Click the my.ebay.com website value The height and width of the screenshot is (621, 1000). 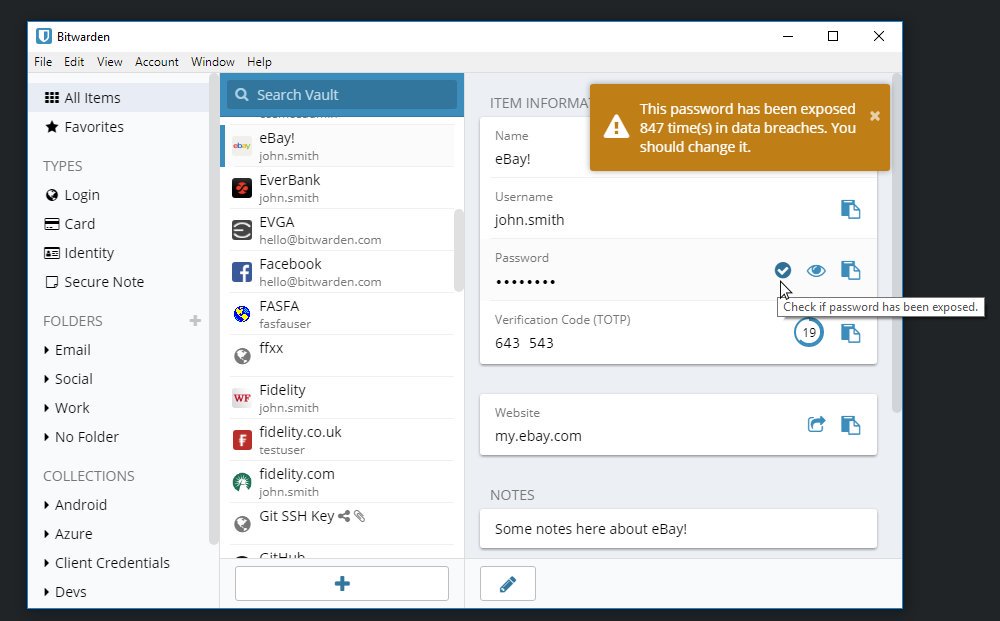click(538, 436)
